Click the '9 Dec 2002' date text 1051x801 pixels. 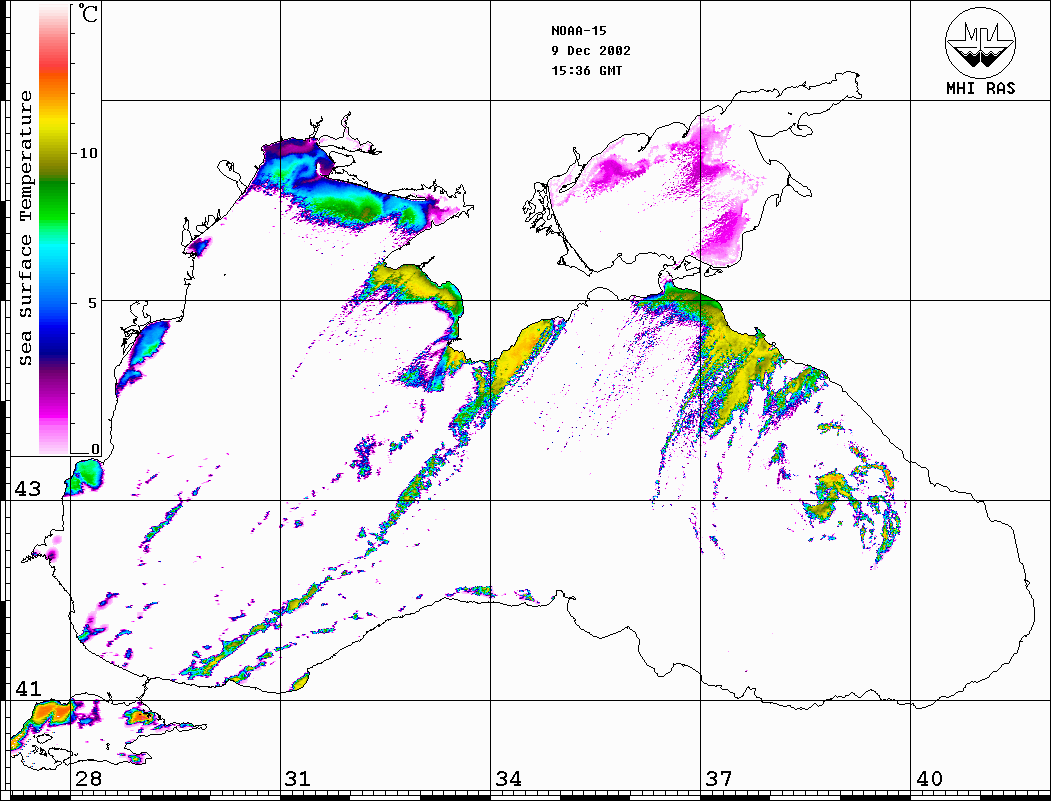[591, 51]
